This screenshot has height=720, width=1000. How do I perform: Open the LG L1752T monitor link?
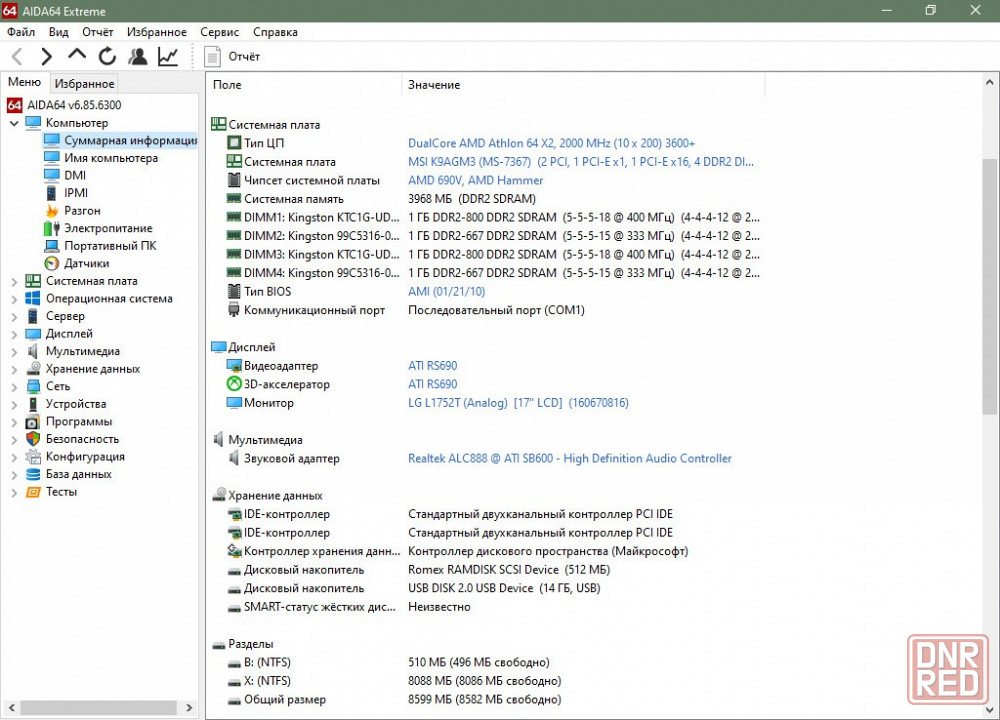518,403
